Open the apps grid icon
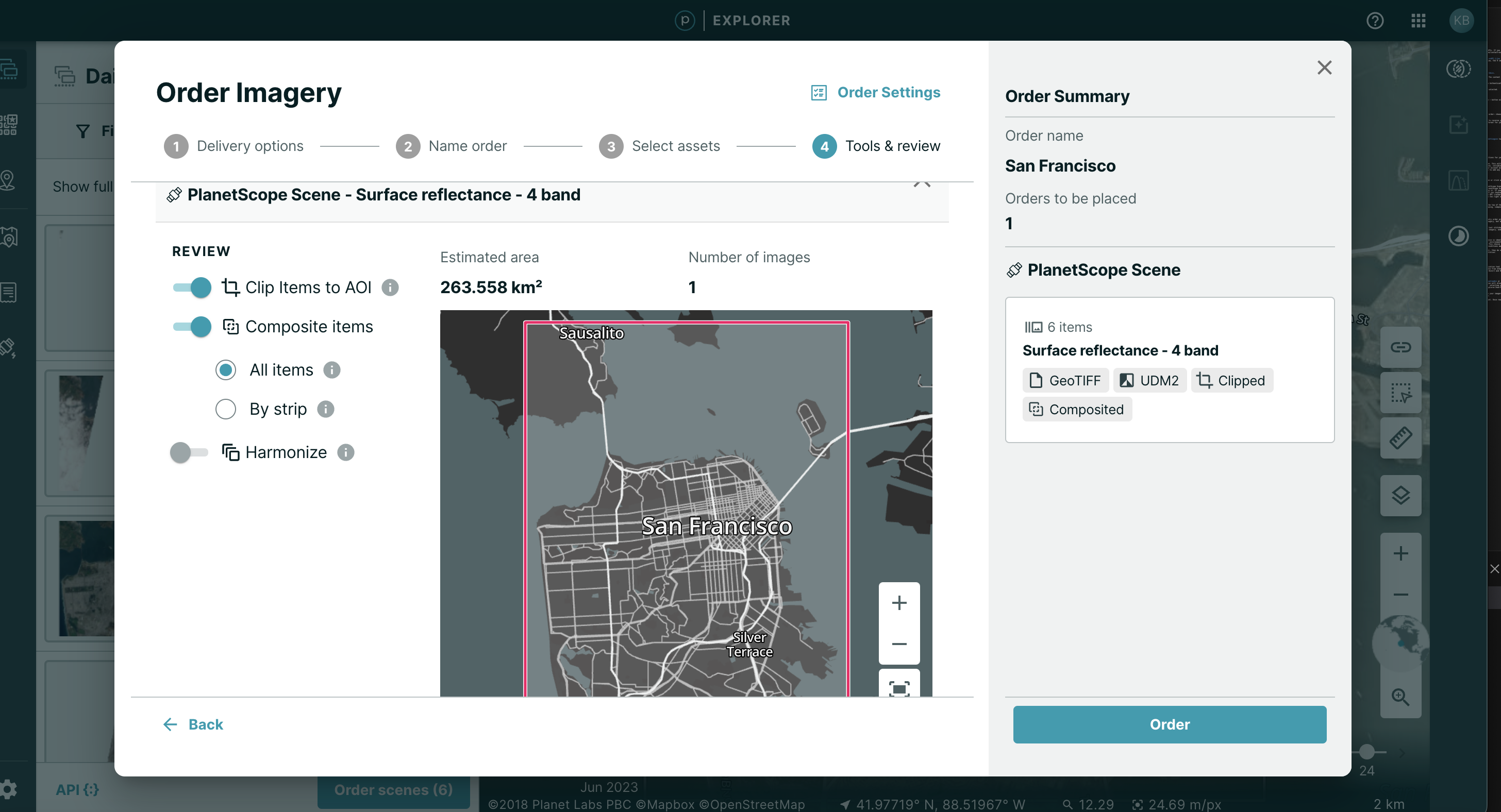 [1418, 21]
